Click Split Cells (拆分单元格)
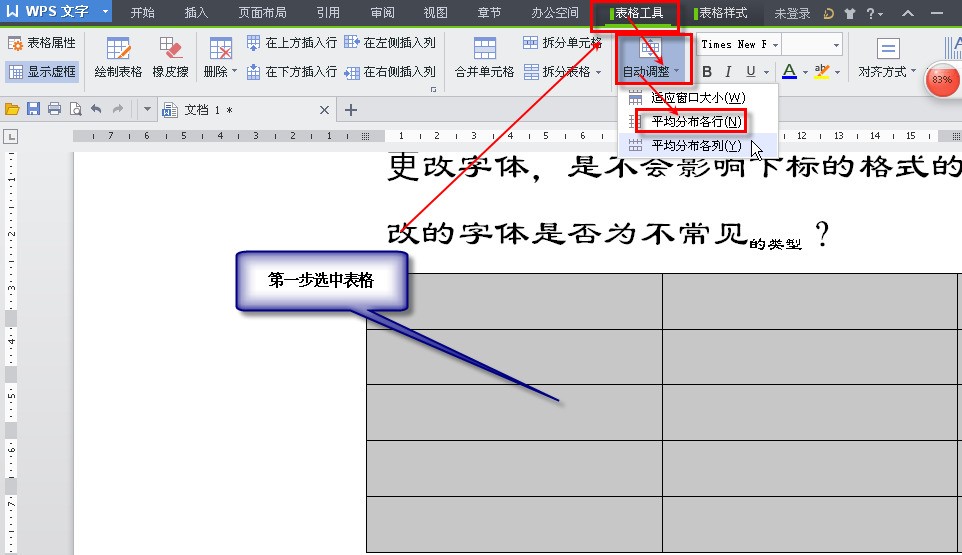 tap(563, 43)
